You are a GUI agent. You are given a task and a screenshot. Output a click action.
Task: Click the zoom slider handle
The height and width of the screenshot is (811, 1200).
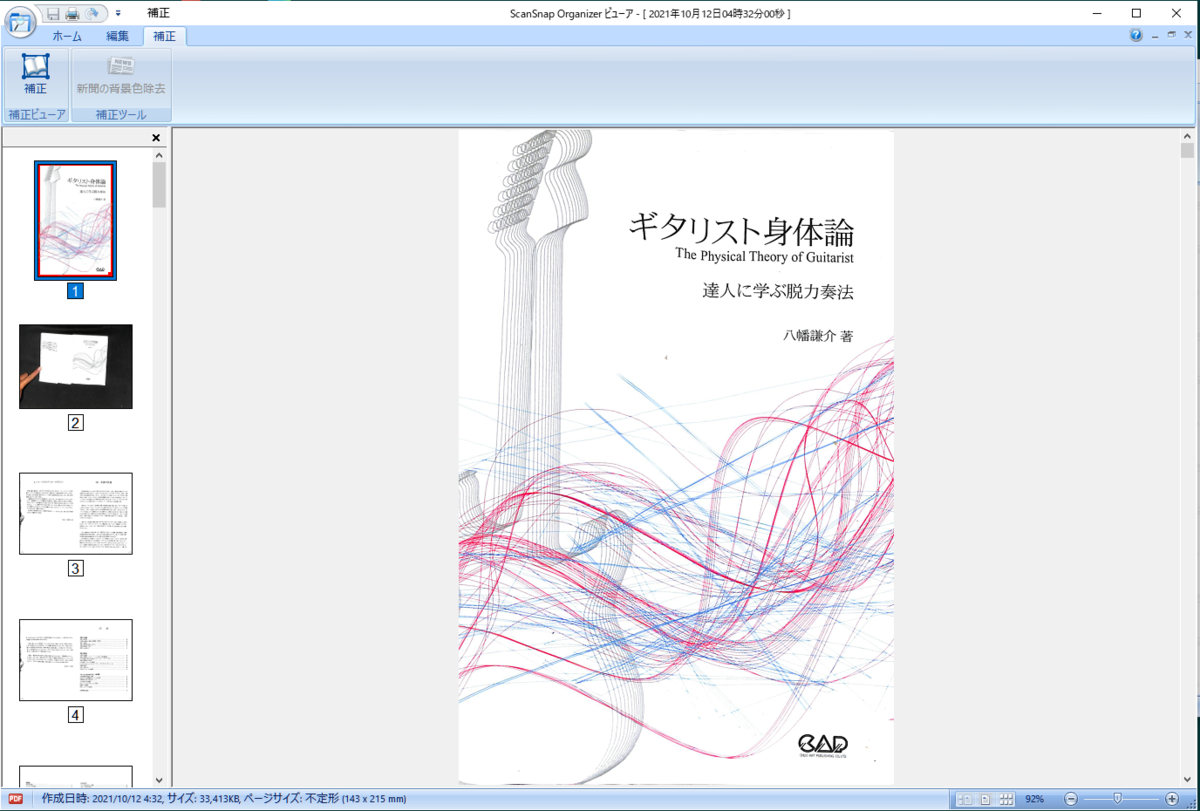(1117, 800)
